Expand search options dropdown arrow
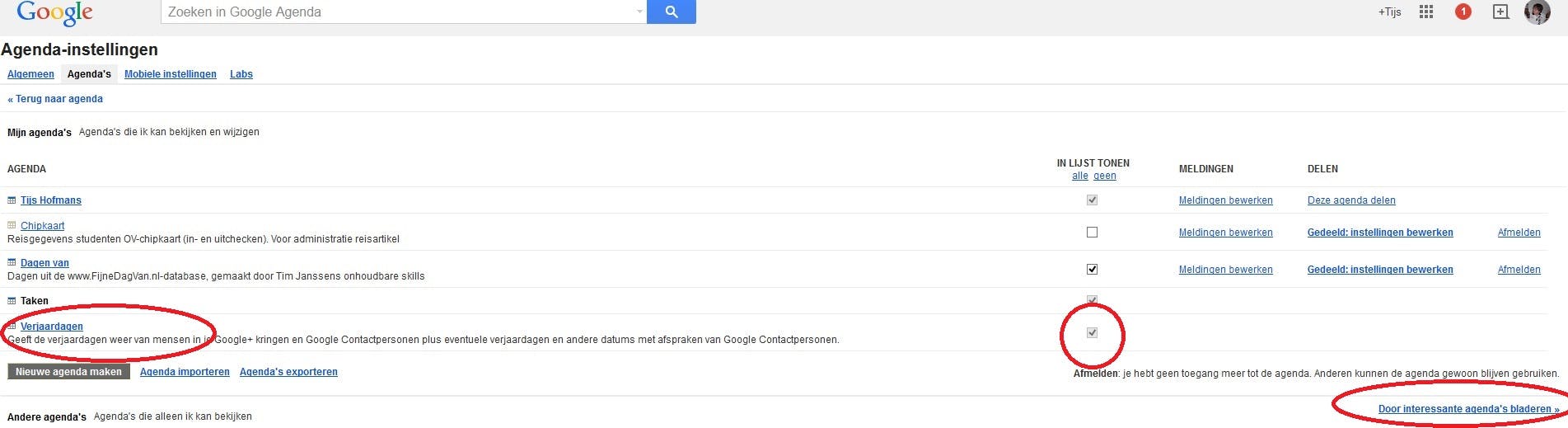This screenshot has height=428, width=1568. pyautogui.click(x=639, y=12)
